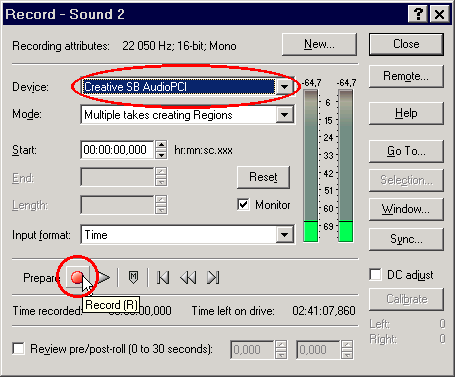Decrease Start time with down spinner arrow
The height and width of the screenshot is (377, 455).
pyautogui.click(x=161, y=155)
